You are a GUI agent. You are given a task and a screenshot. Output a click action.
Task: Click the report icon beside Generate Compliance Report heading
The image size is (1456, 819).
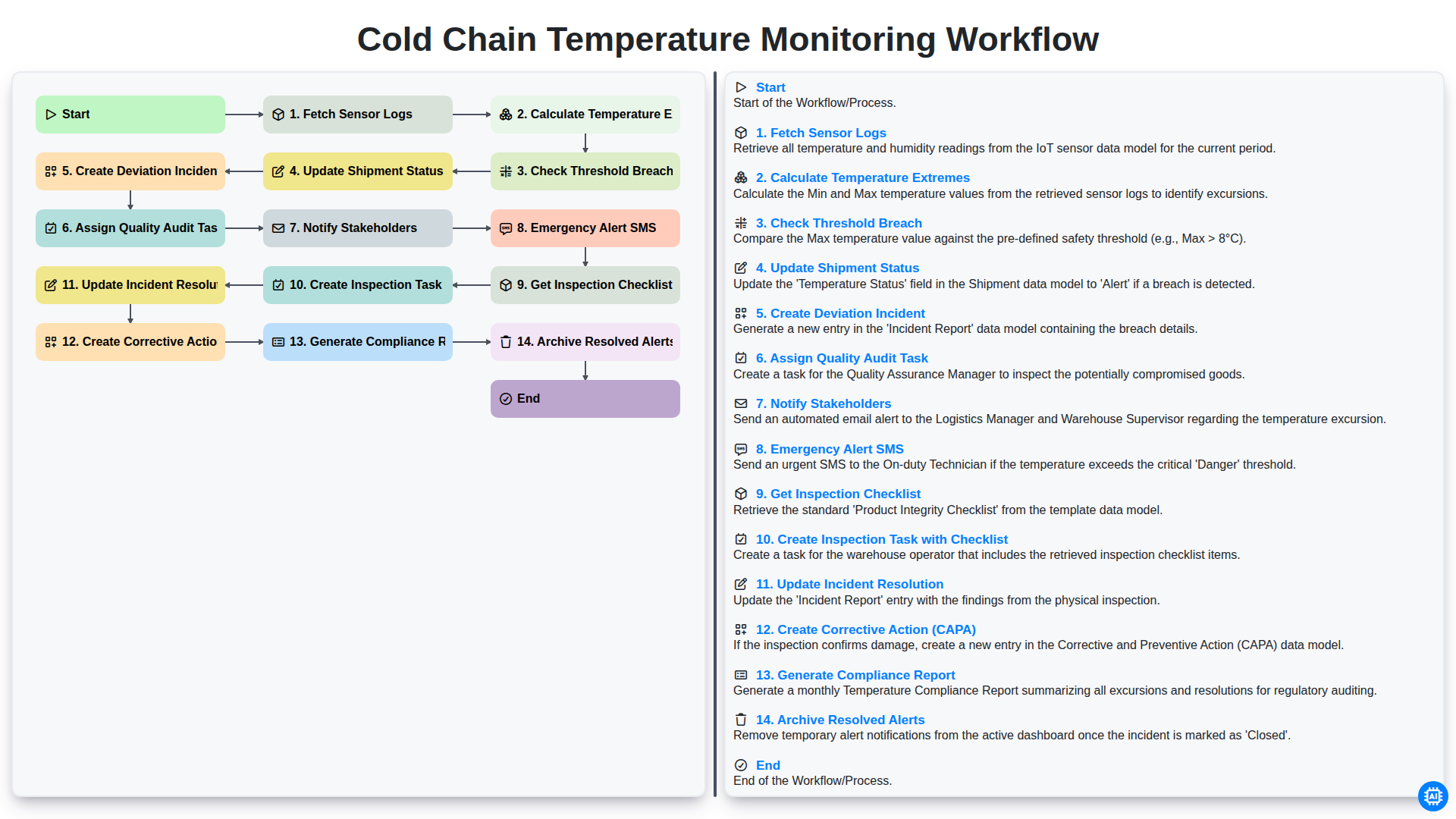[x=741, y=675]
